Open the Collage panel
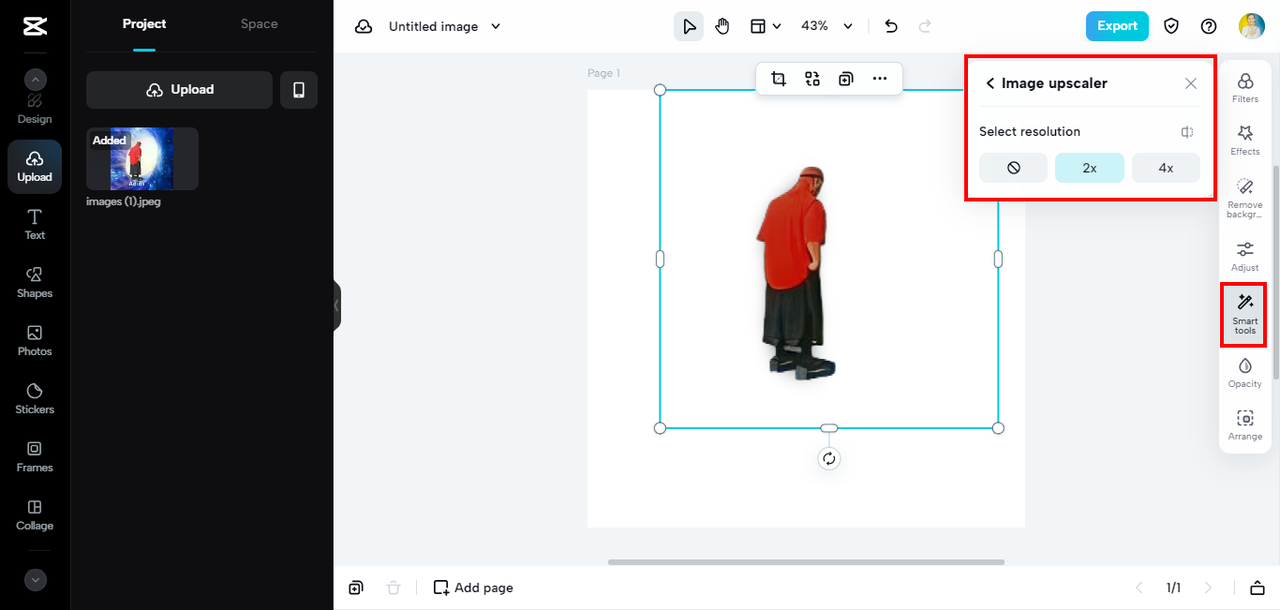 (34, 515)
